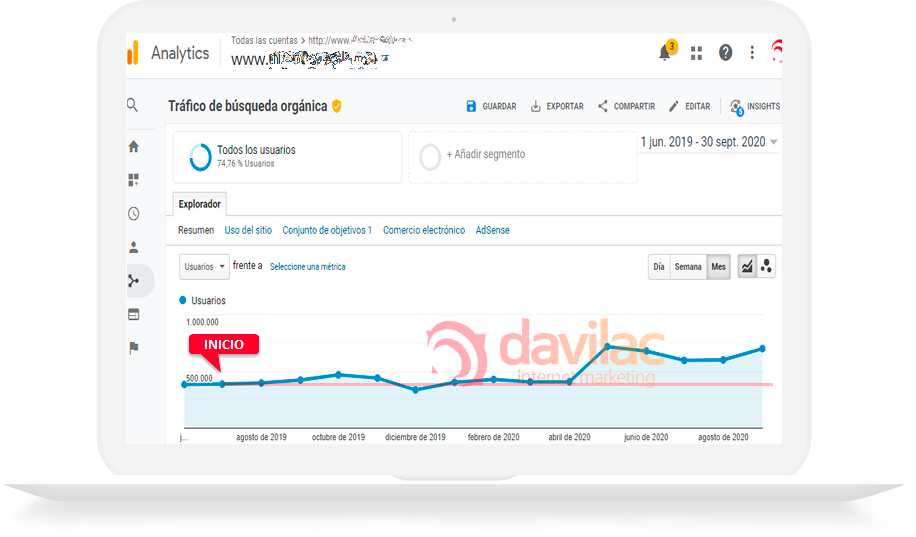
Task: Go to Home in the sidebar
Action: (x=134, y=146)
